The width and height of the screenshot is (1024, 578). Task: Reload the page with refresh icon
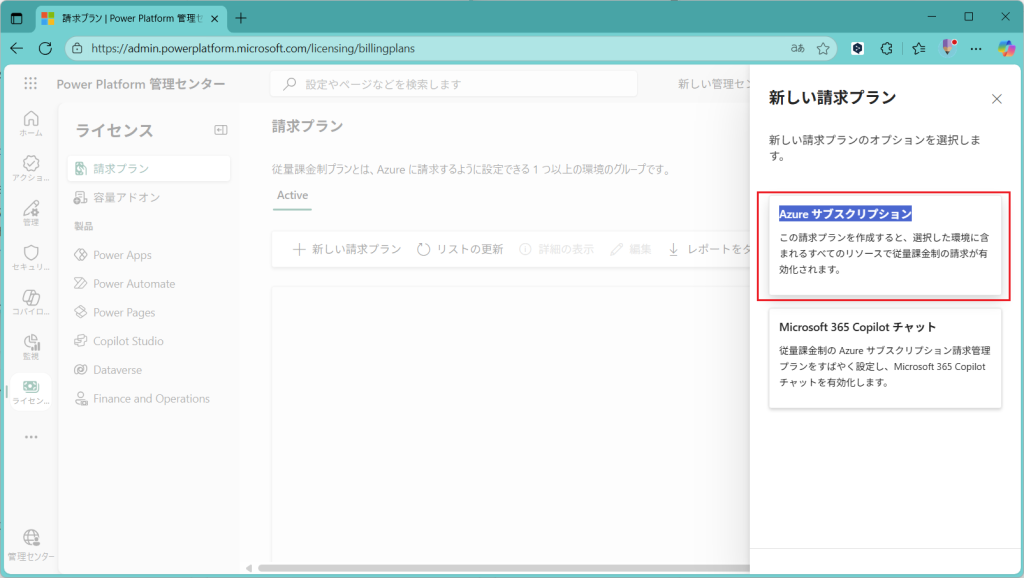(x=45, y=48)
